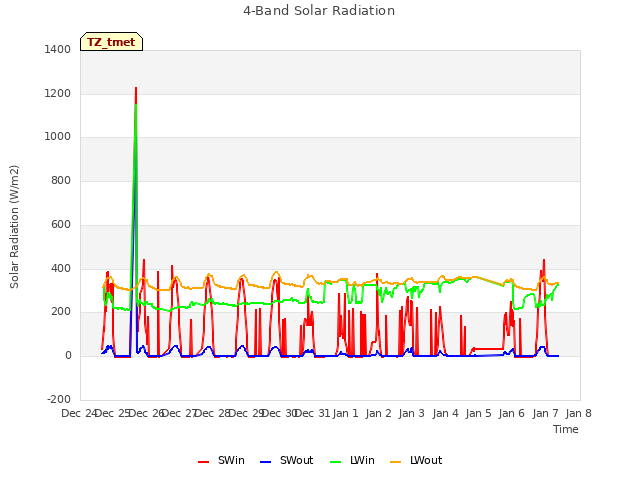Click the 400 y-axis label
Screen dimensions: 640x480
tap(61, 269)
